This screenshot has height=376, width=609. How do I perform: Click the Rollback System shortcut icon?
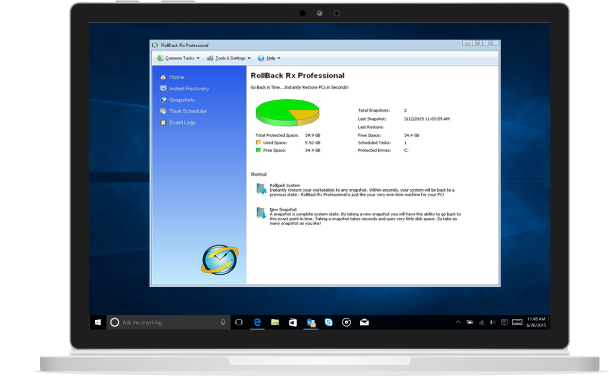point(261,189)
